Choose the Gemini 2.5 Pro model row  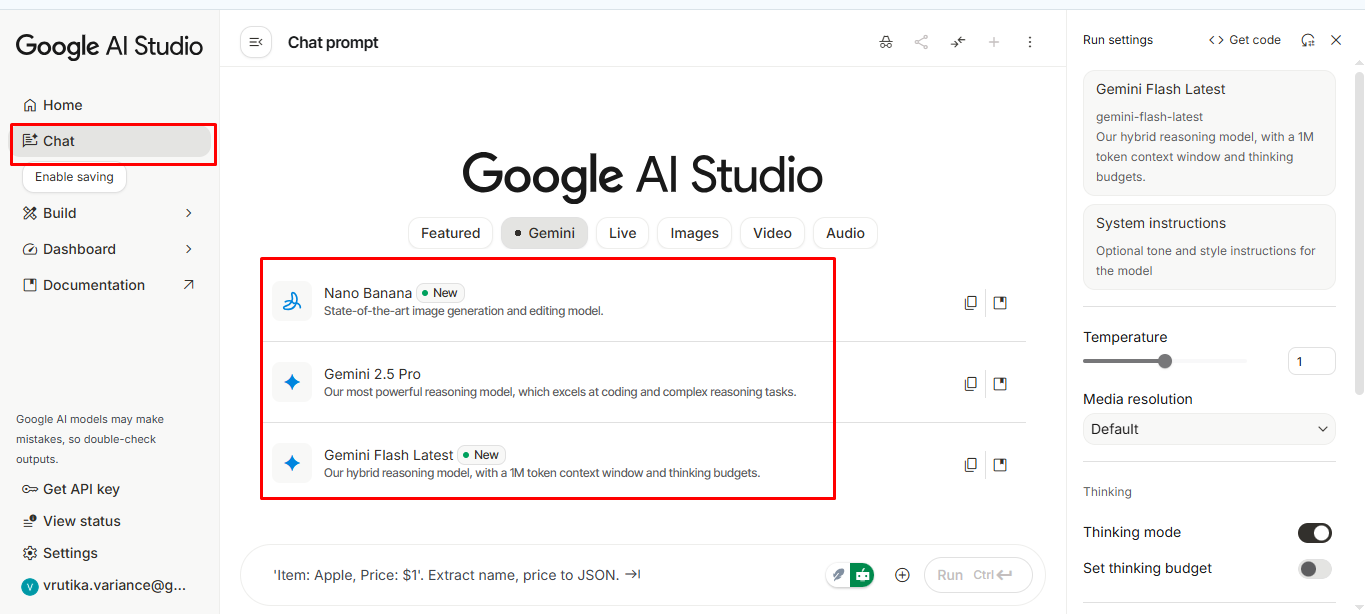pyautogui.click(x=644, y=382)
